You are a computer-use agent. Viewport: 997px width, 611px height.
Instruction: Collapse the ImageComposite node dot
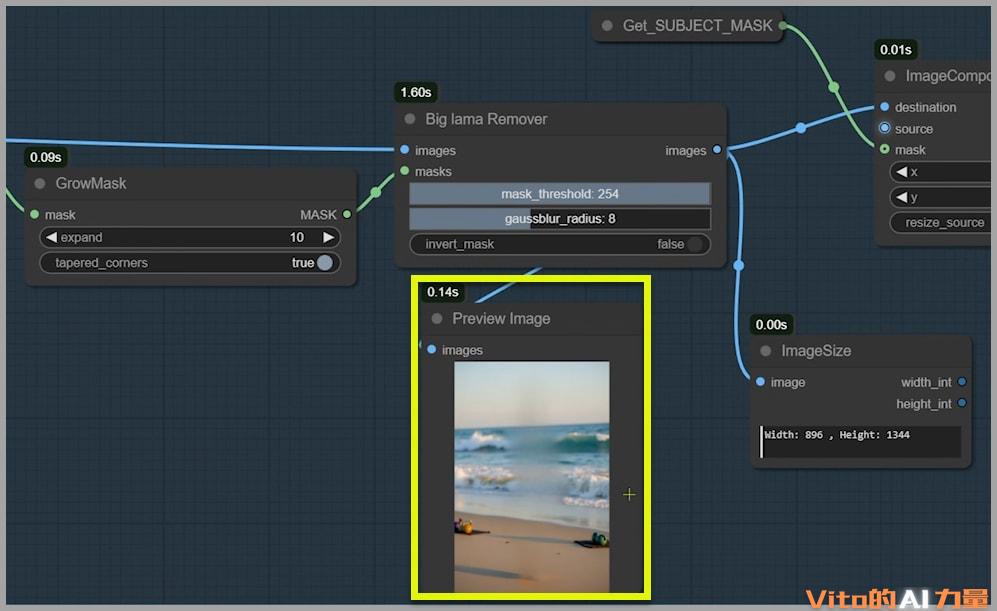click(890, 76)
